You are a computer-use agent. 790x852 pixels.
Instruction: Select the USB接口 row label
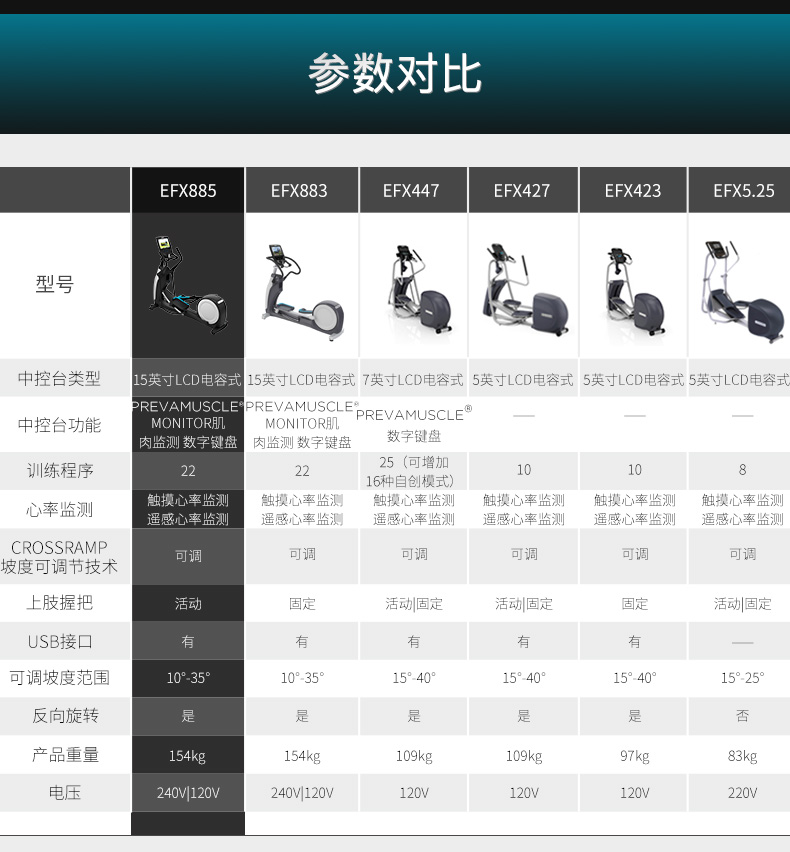(x=60, y=641)
